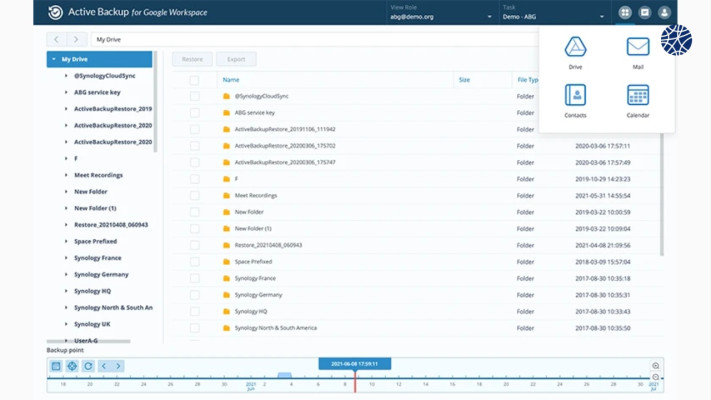The image size is (711, 400).
Task: Expand the Synology UK tree node
Action: coord(66,324)
